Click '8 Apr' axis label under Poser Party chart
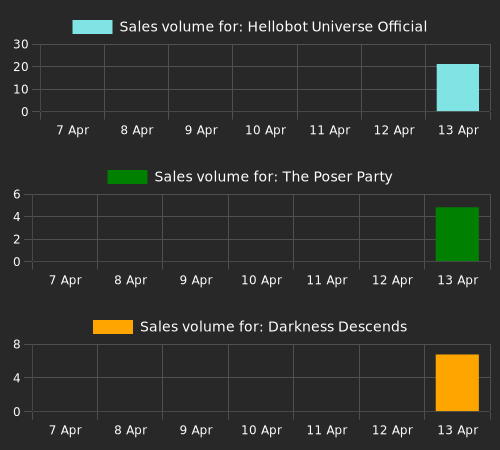 click(130, 280)
